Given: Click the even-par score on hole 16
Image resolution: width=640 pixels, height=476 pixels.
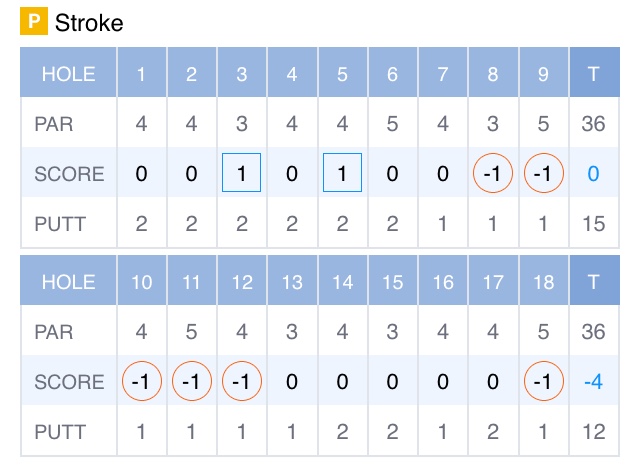Looking at the screenshot, I should click(442, 382).
